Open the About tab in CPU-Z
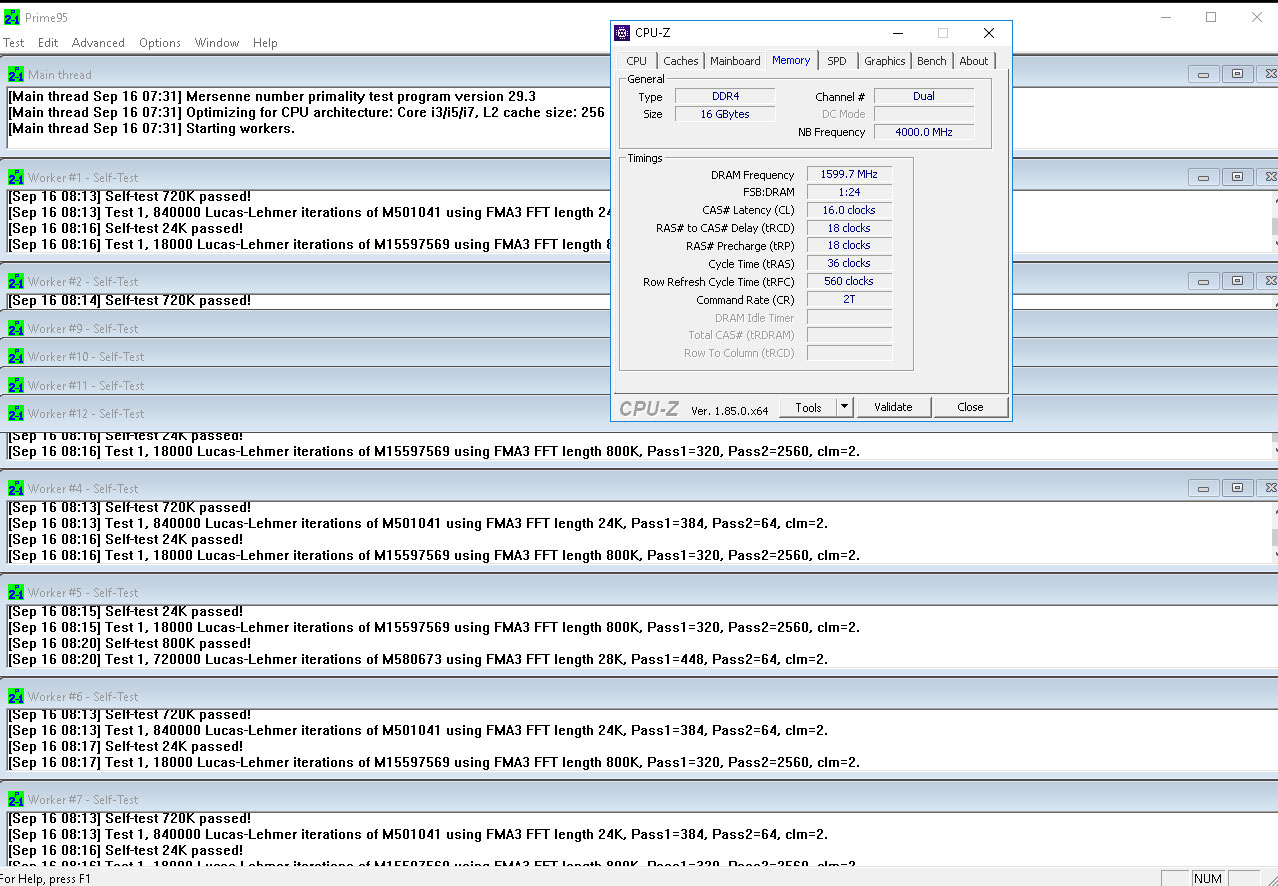The width and height of the screenshot is (1278, 886). pos(974,61)
